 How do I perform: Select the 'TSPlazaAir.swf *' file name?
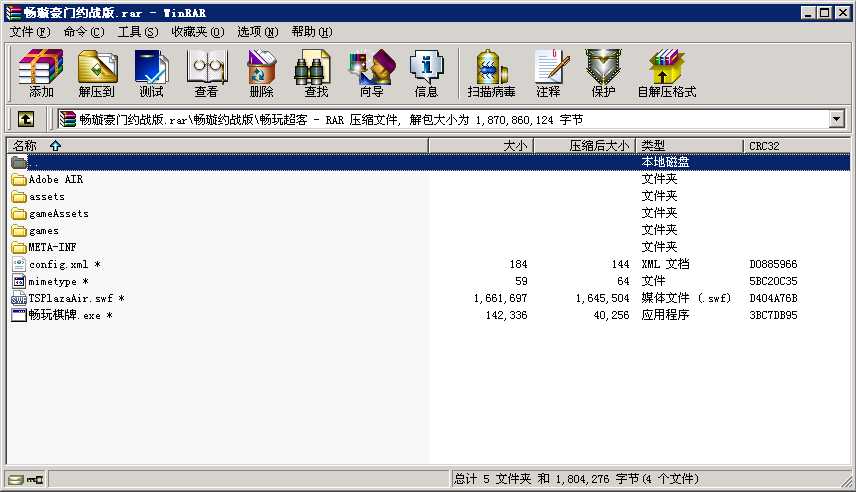tap(76, 298)
